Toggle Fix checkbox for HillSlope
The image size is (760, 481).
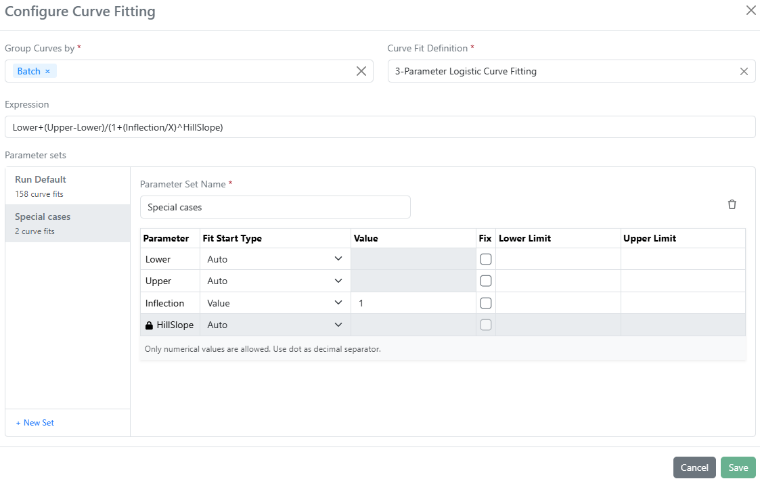pyautogui.click(x=486, y=325)
